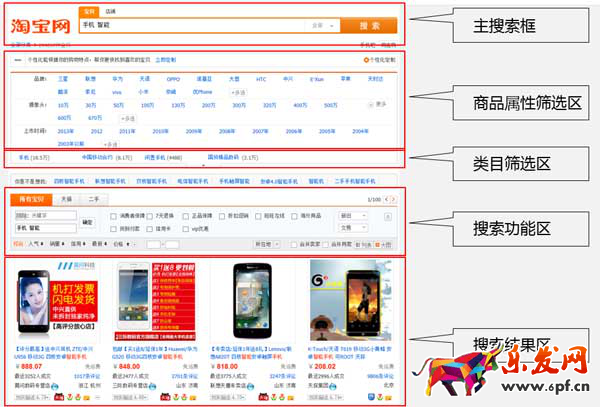Filter by brand OPPO

[173, 79]
